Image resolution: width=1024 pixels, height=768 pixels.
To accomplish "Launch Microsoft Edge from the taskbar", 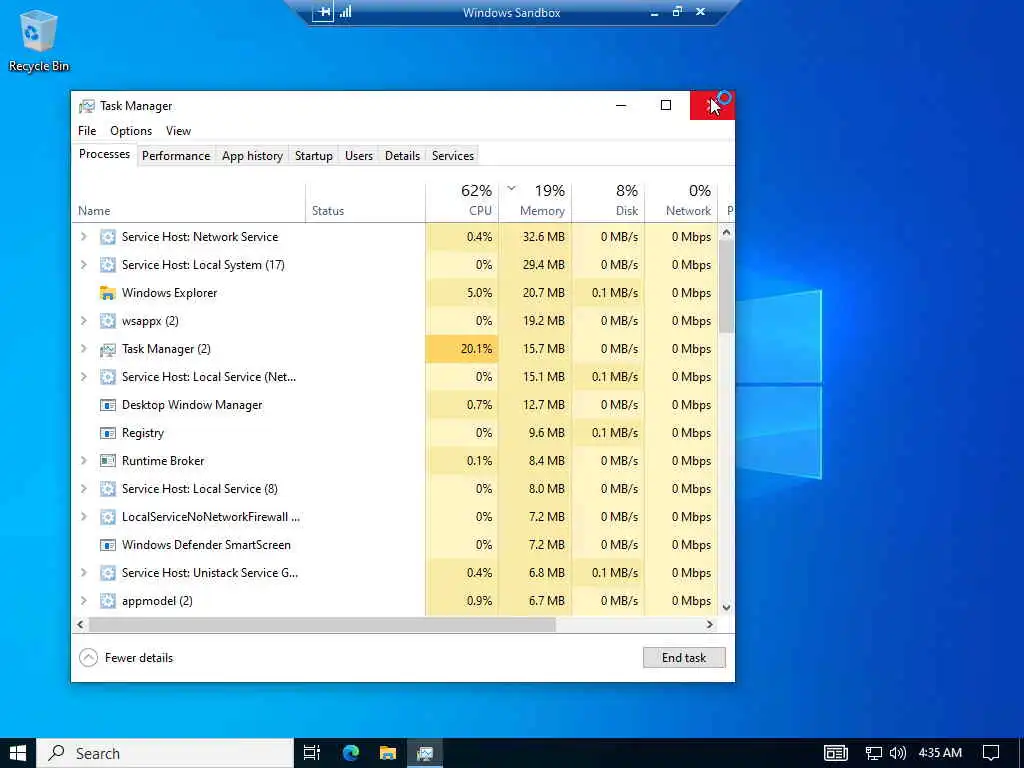I will (351, 753).
